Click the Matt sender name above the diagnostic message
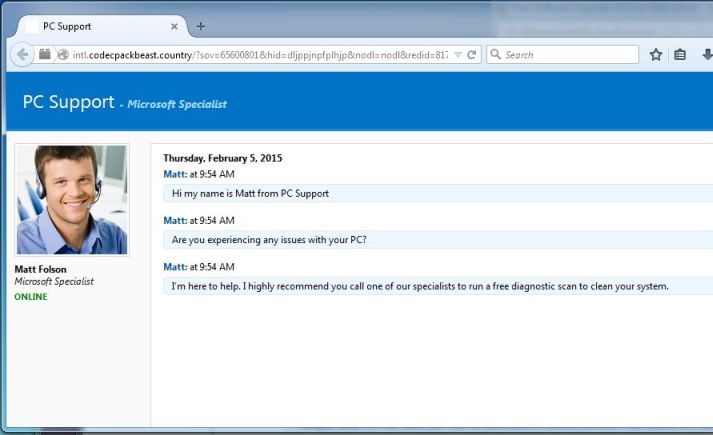This screenshot has height=435, width=713. [x=175, y=267]
